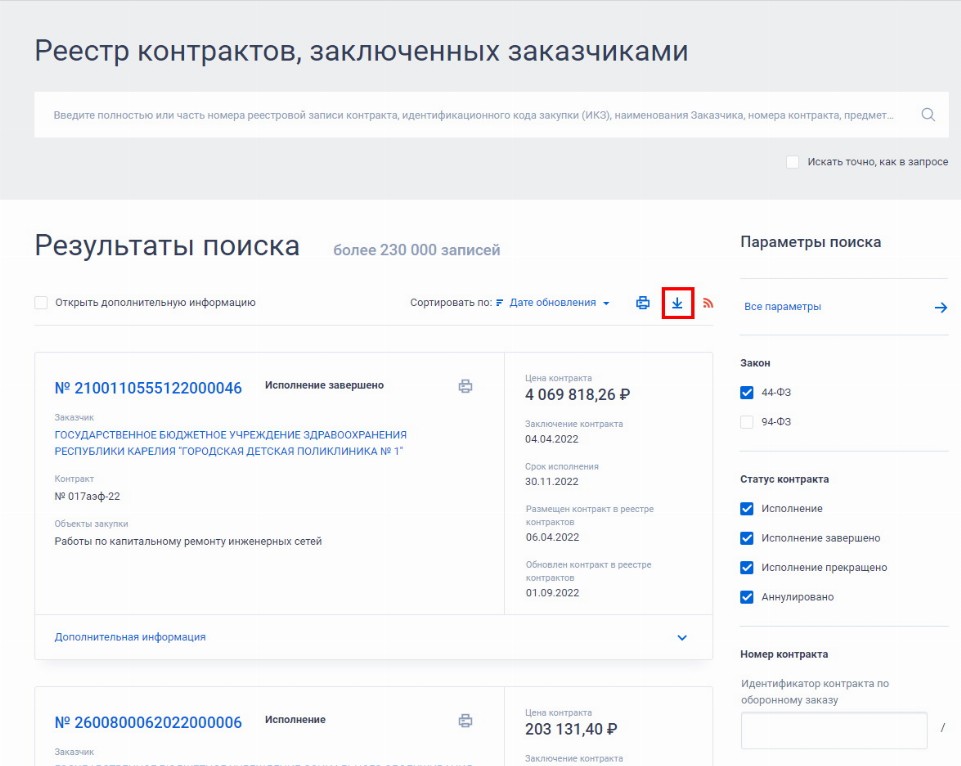The image size is (961, 766).
Task: Open the Все параметры link
Action: point(783,307)
